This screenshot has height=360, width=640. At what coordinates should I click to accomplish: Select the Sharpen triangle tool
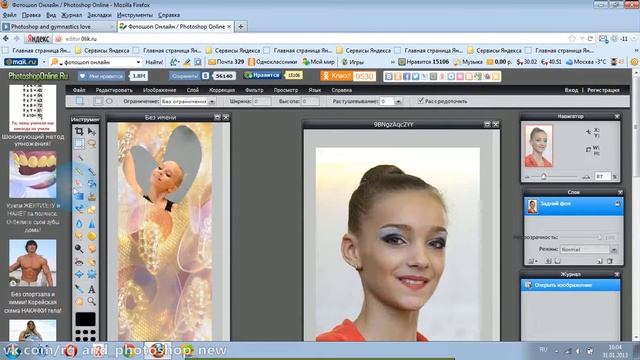tap(92, 223)
